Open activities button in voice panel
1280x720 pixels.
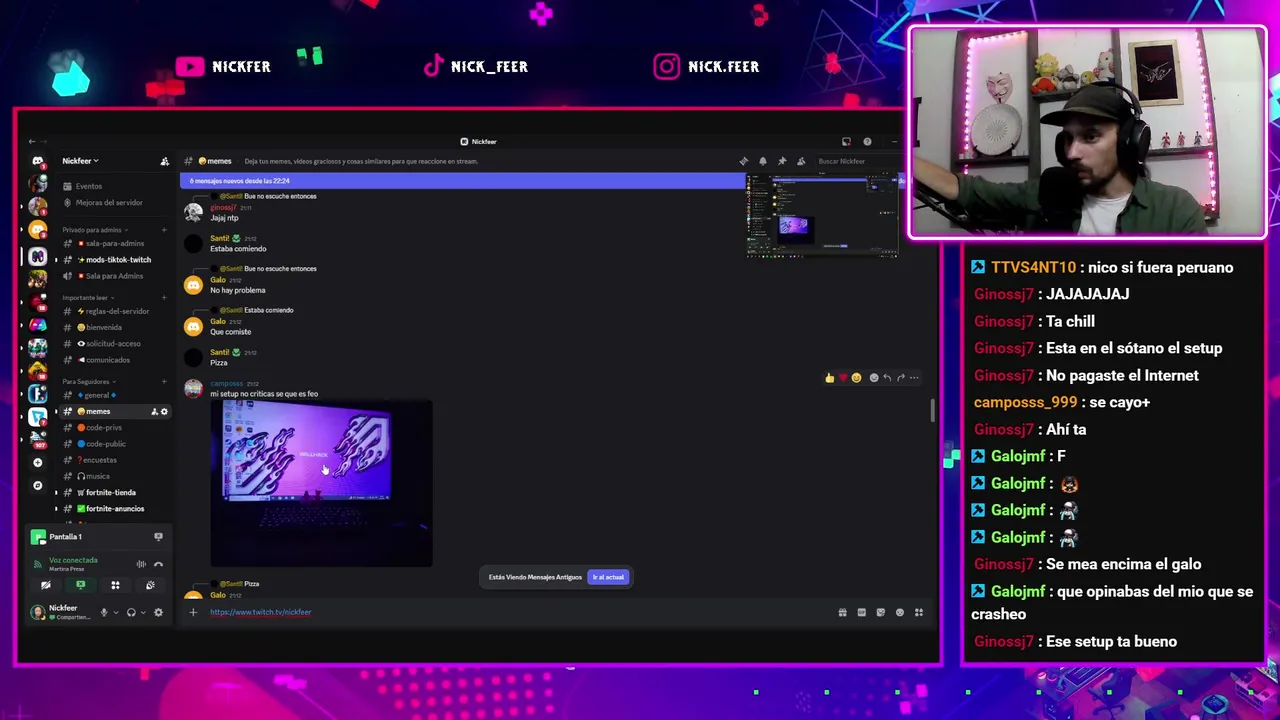pos(115,585)
